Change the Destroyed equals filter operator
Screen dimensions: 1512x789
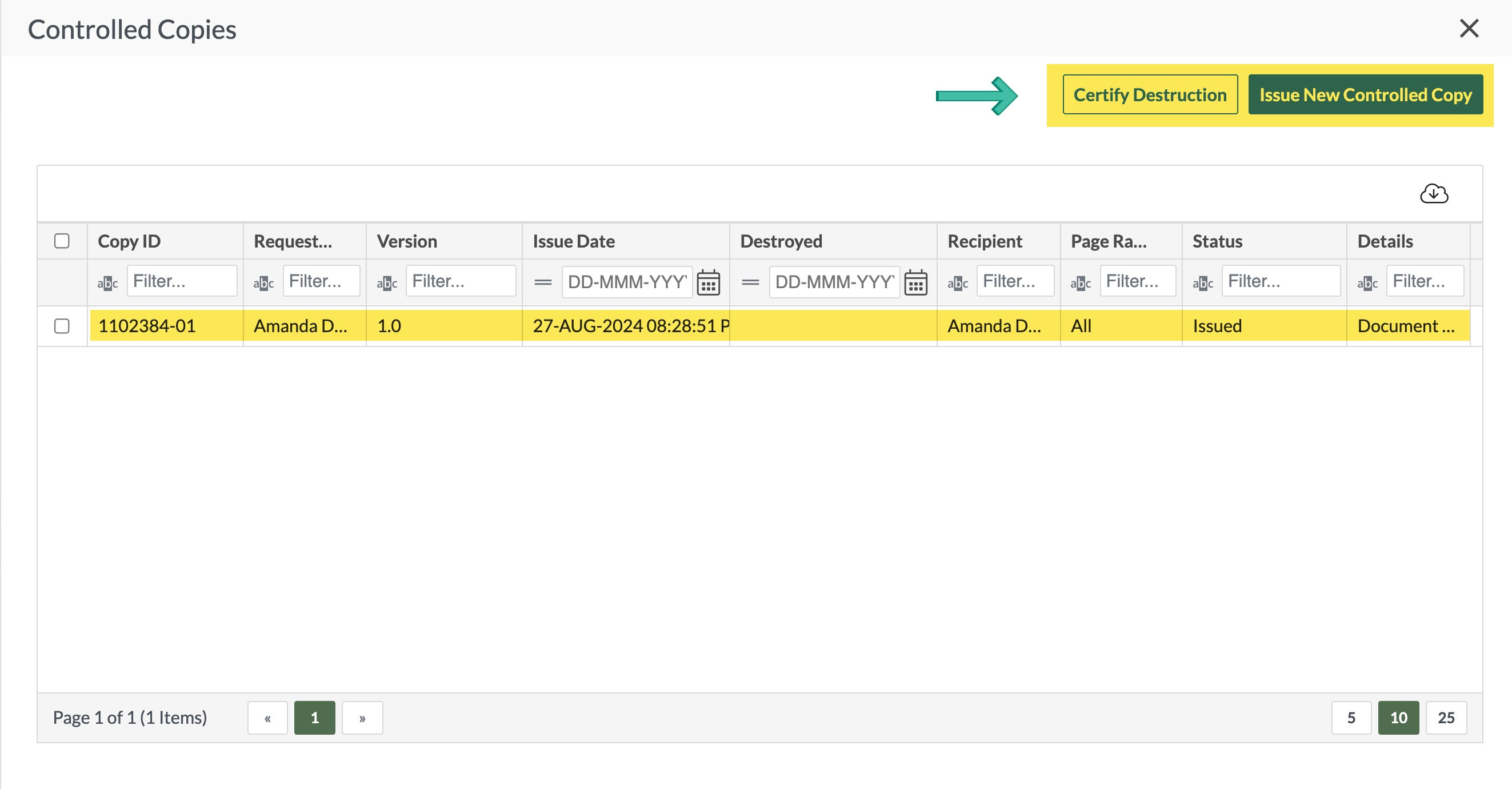point(750,282)
